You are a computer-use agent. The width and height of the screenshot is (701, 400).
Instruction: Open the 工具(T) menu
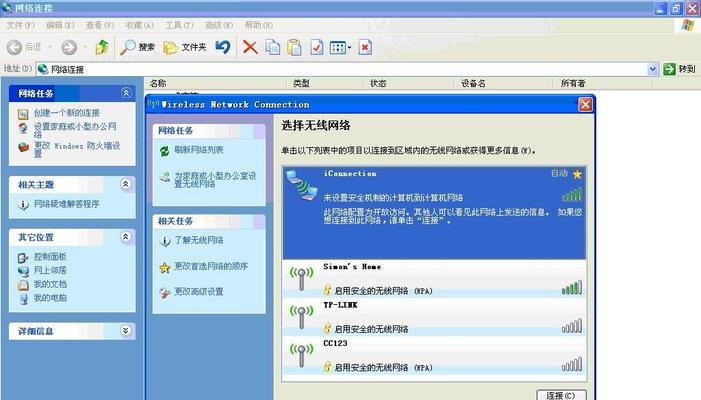[x=179, y=25]
